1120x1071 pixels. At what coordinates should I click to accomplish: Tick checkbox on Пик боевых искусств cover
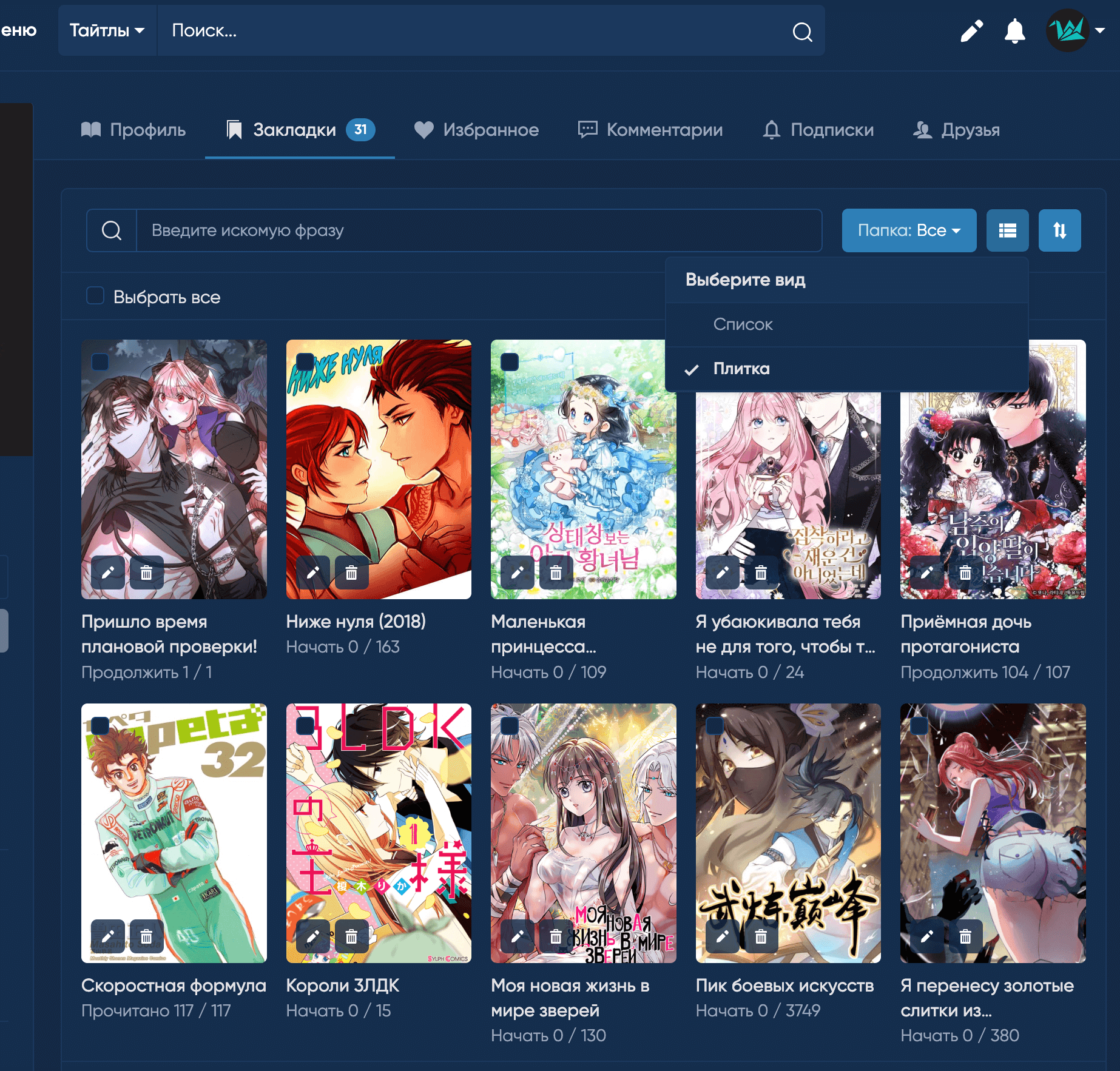click(x=715, y=726)
